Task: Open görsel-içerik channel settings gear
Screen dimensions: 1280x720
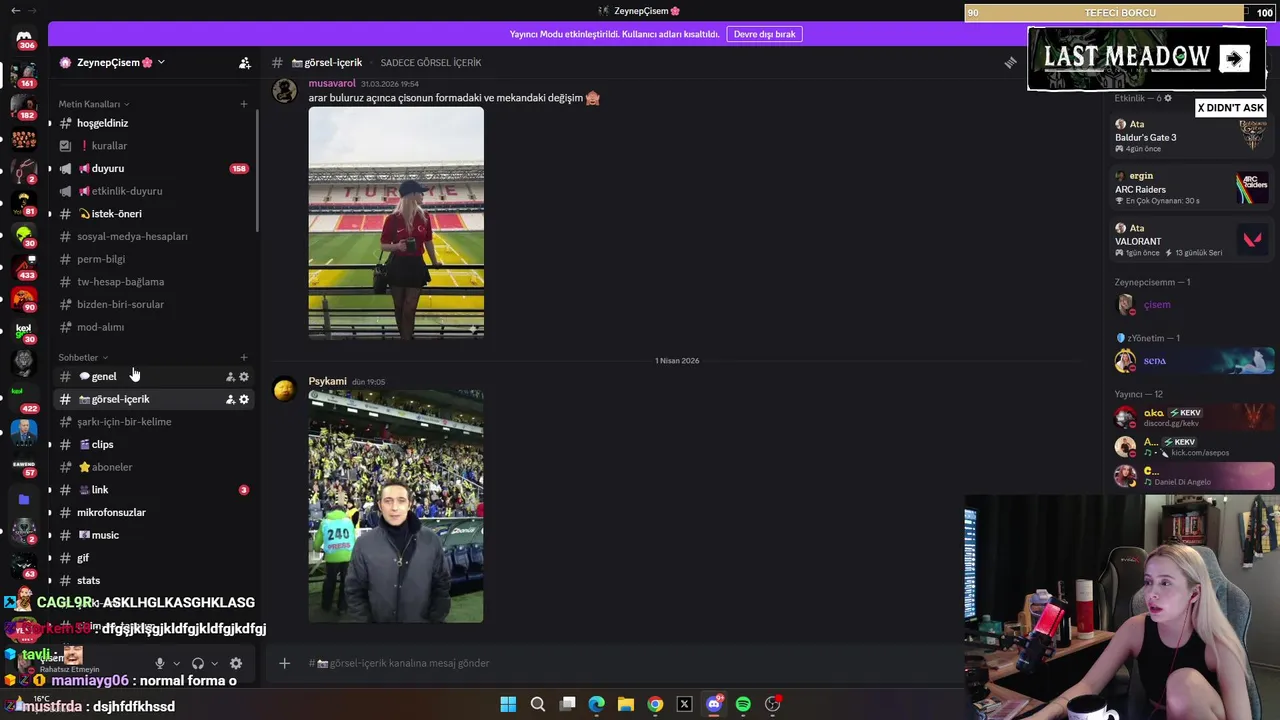Action: coord(244,399)
